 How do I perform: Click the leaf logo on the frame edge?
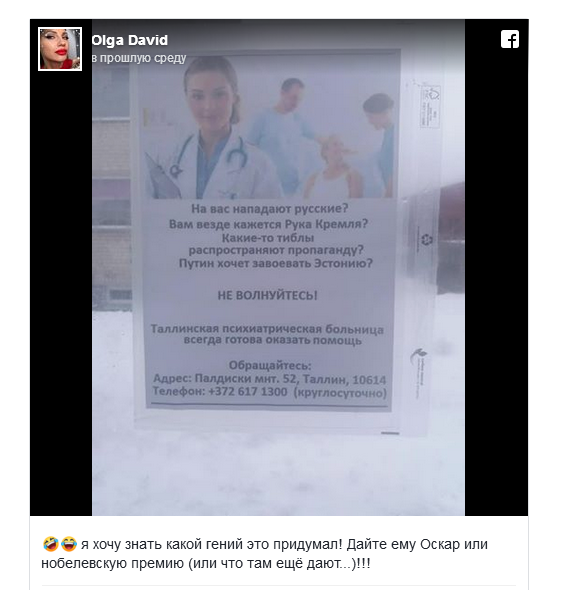tap(419, 355)
